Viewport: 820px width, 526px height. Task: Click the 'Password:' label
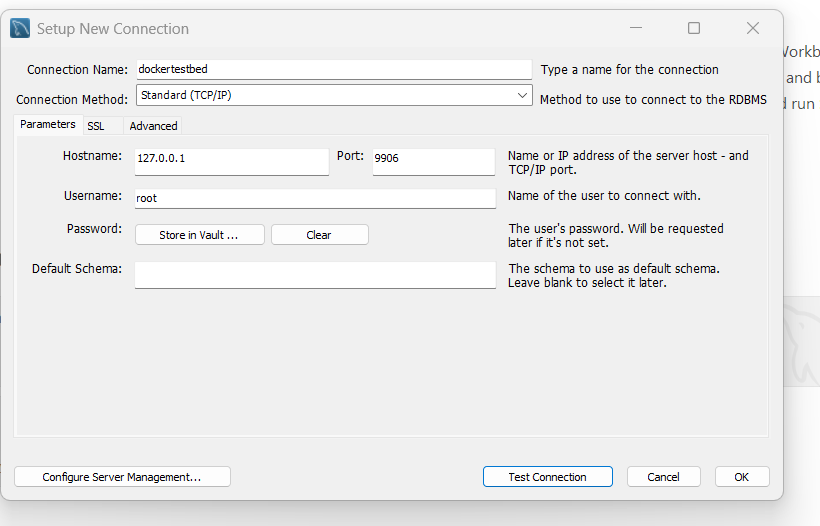[94, 229]
